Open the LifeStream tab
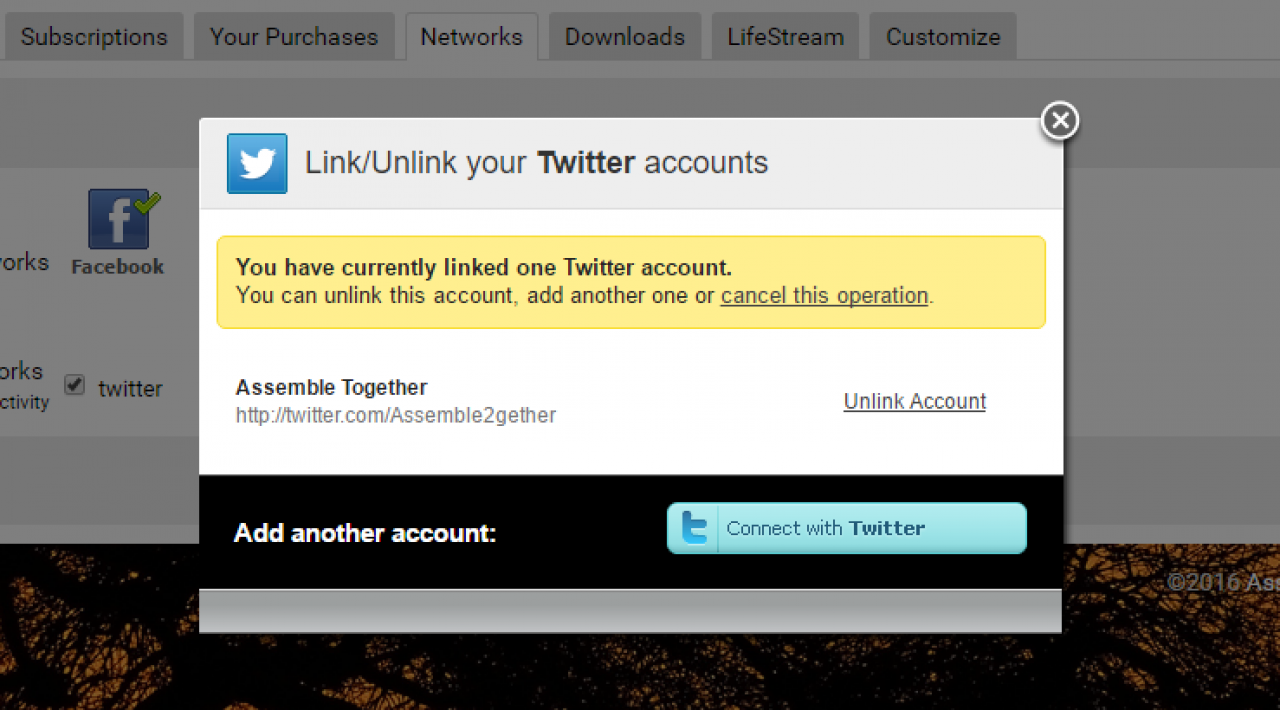 785,37
